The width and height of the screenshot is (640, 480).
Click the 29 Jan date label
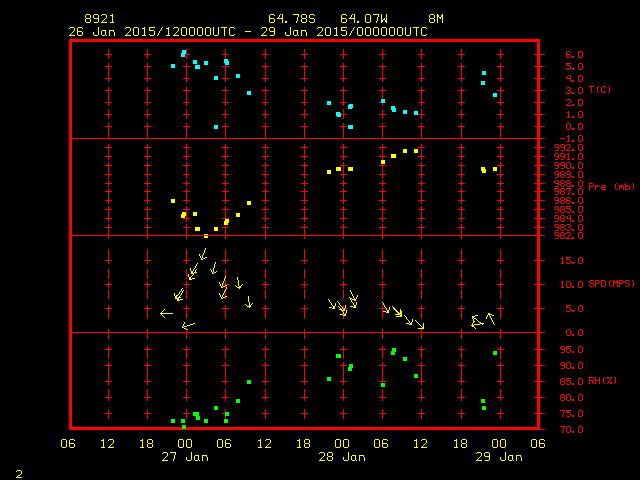coord(498,457)
